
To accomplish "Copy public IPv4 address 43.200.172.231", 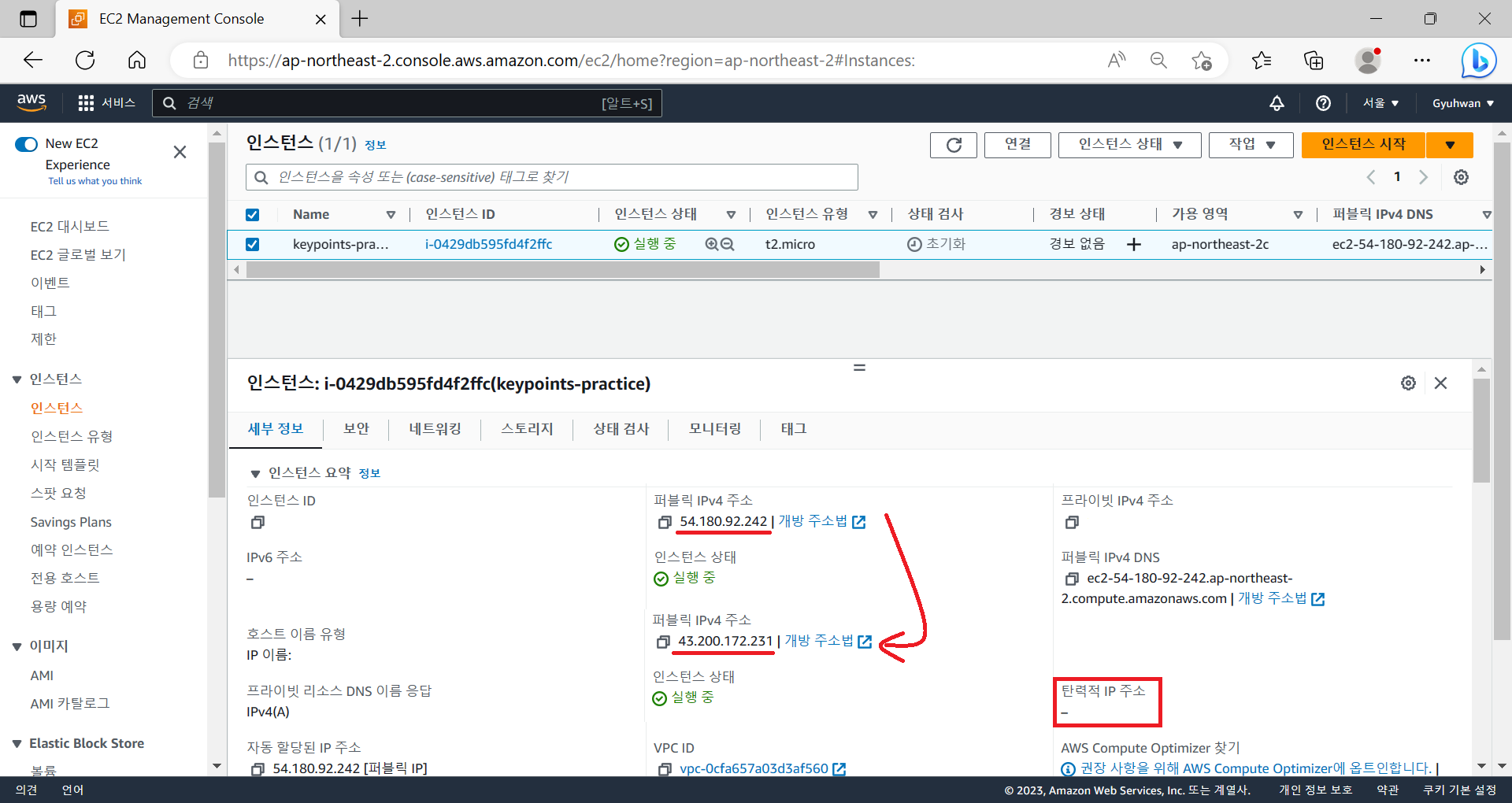I will [663, 642].
